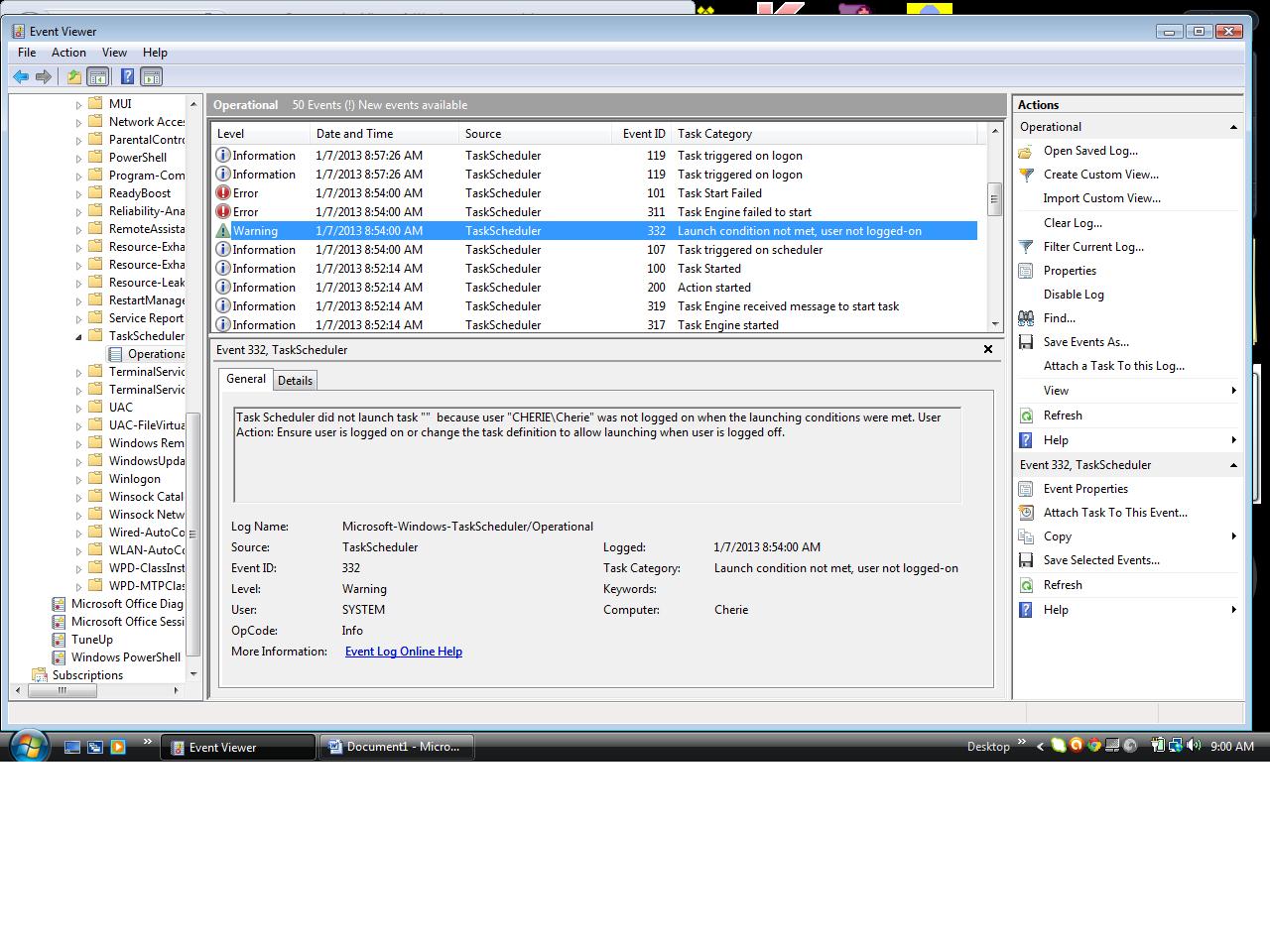Image resolution: width=1270 pixels, height=952 pixels.
Task: Click the Create Custom View funnel icon
Action: [1026, 175]
